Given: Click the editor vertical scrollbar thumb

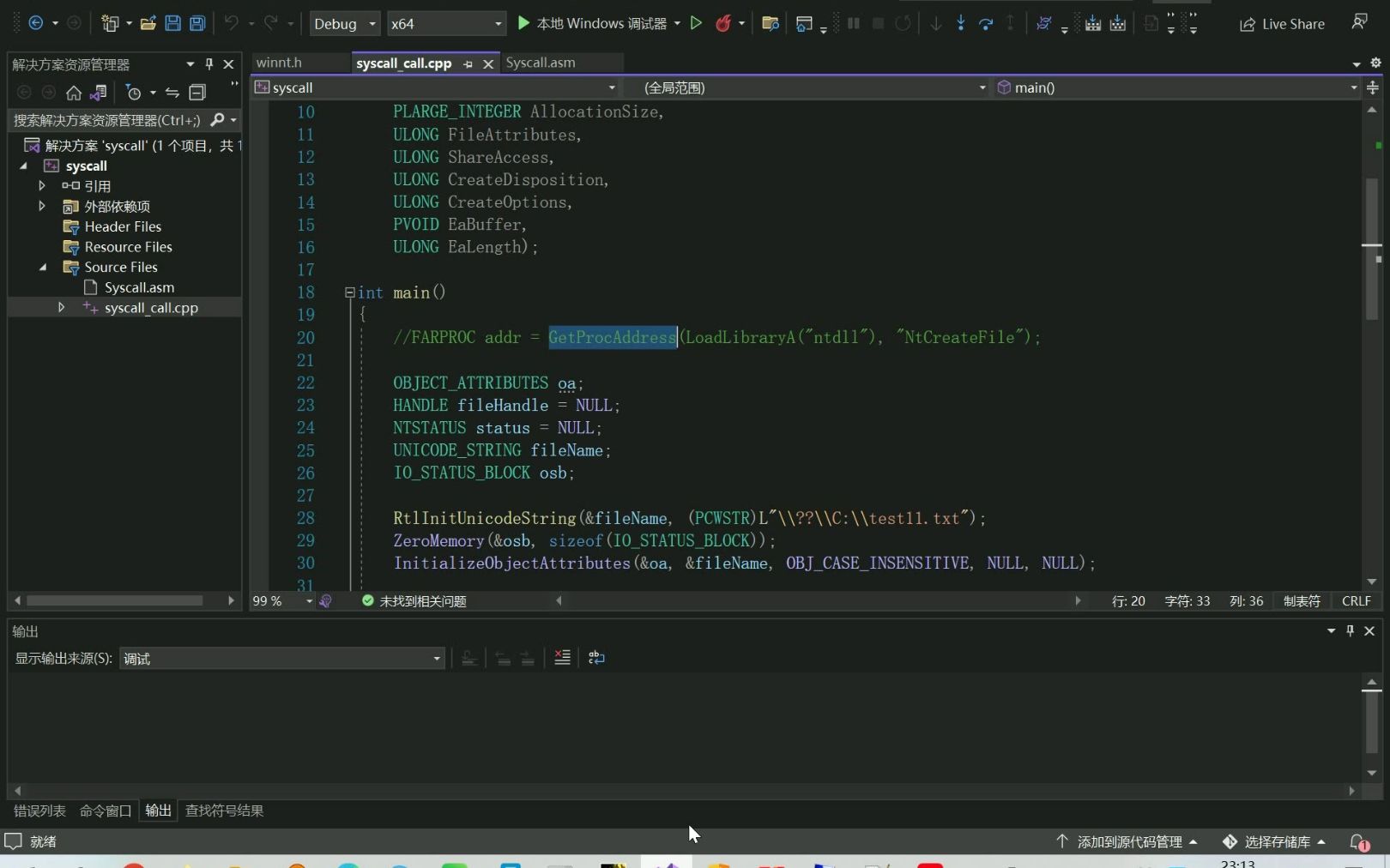Looking at the screenshot, I should 1371,248.
